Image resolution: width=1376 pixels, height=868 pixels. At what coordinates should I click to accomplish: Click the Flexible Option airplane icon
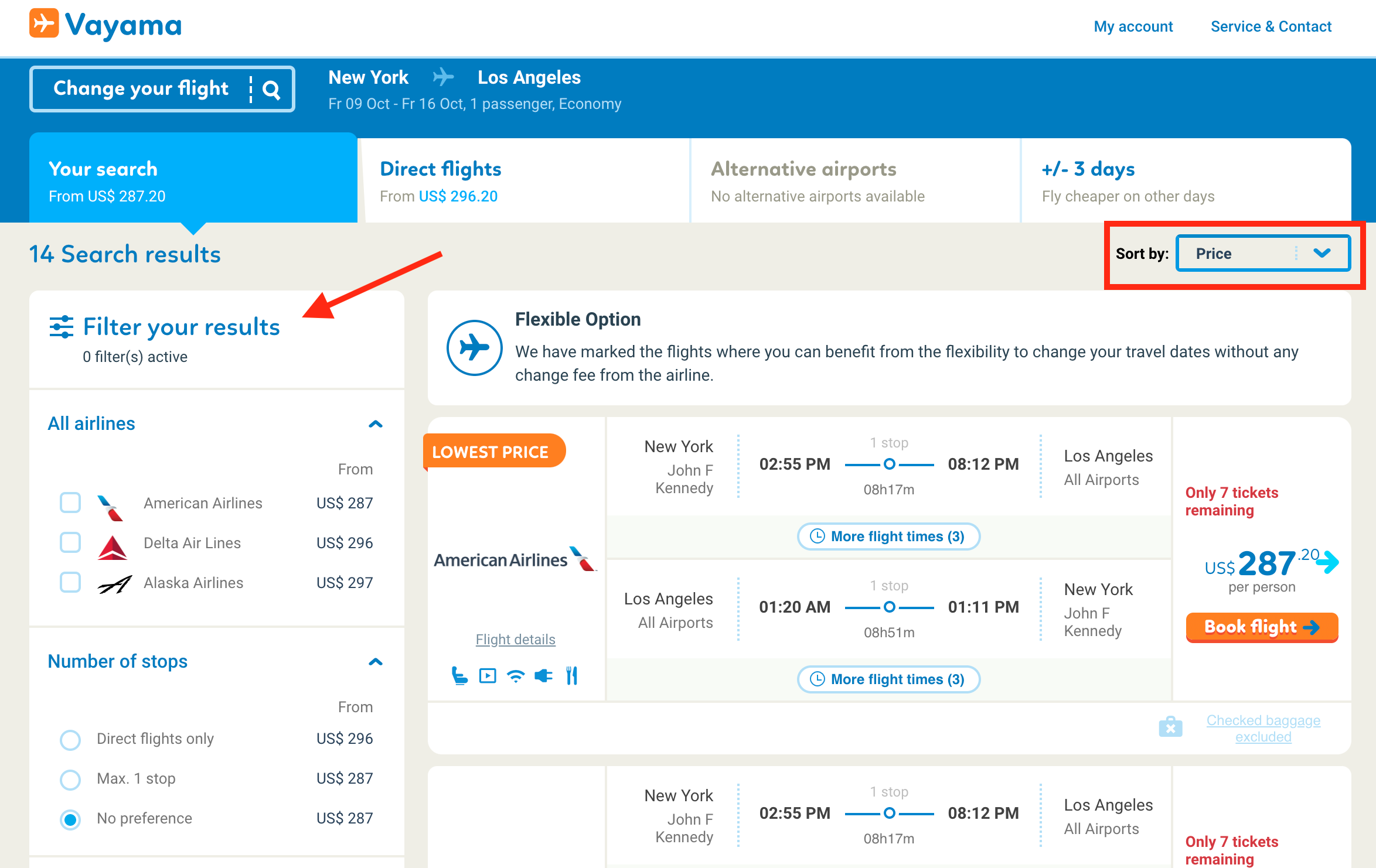pyautogui.click(x=474, y=347)
